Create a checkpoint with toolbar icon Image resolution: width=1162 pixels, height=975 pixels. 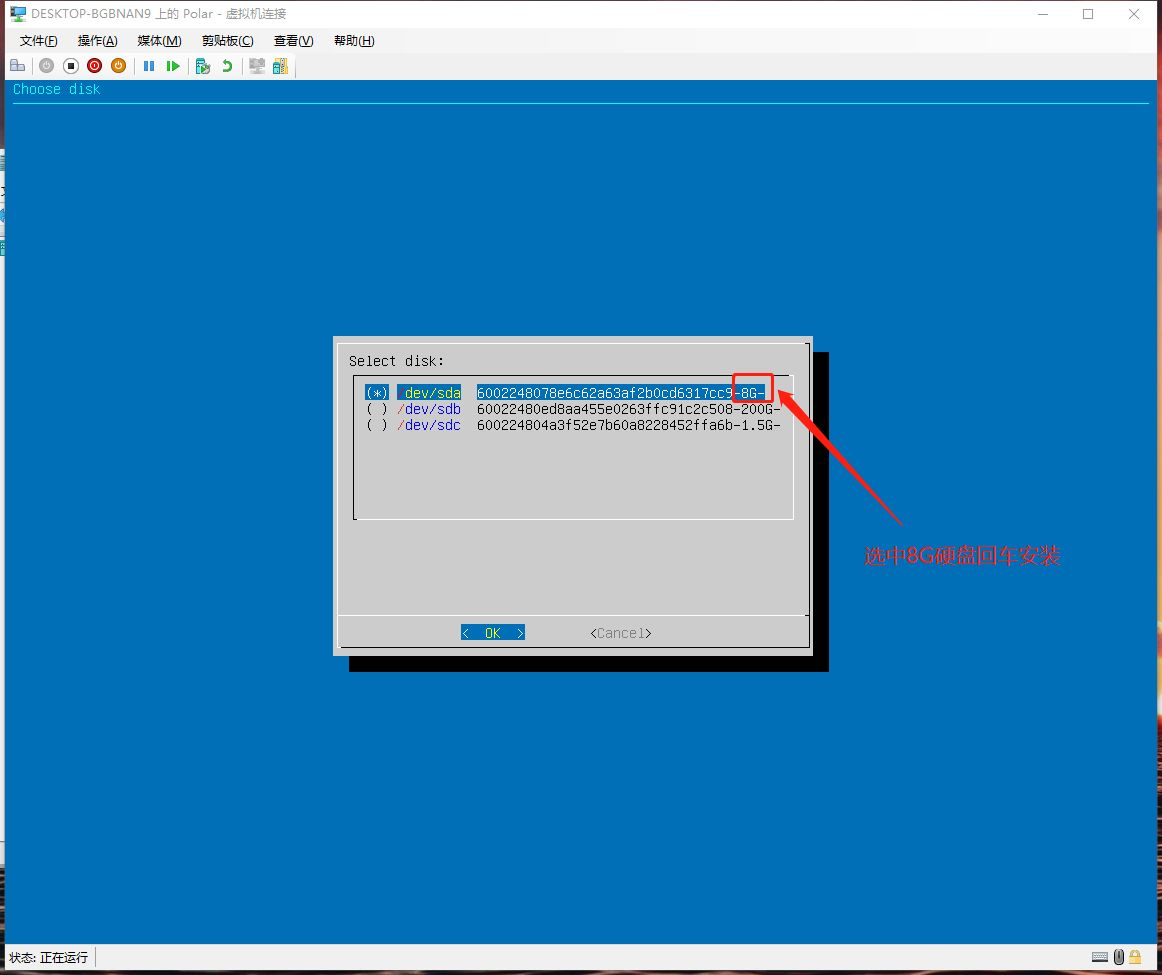(202, 66)
